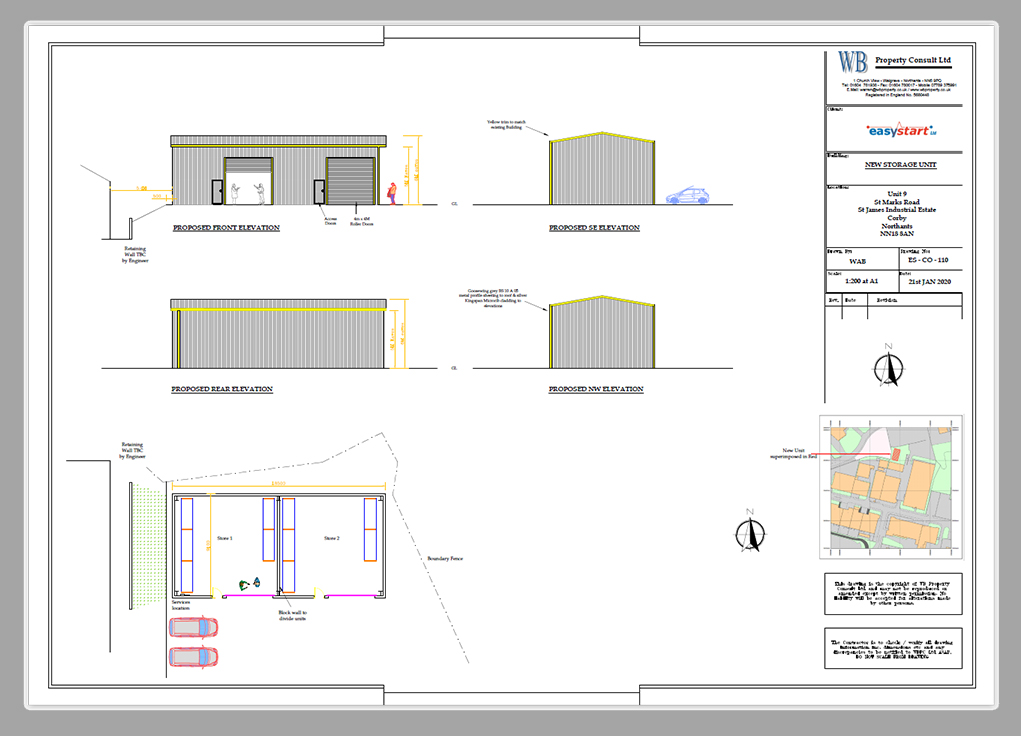Click the 'Store 1' room label
Image resolution: width=1021 pixels, height=736 pixels.
click(225, 539)
